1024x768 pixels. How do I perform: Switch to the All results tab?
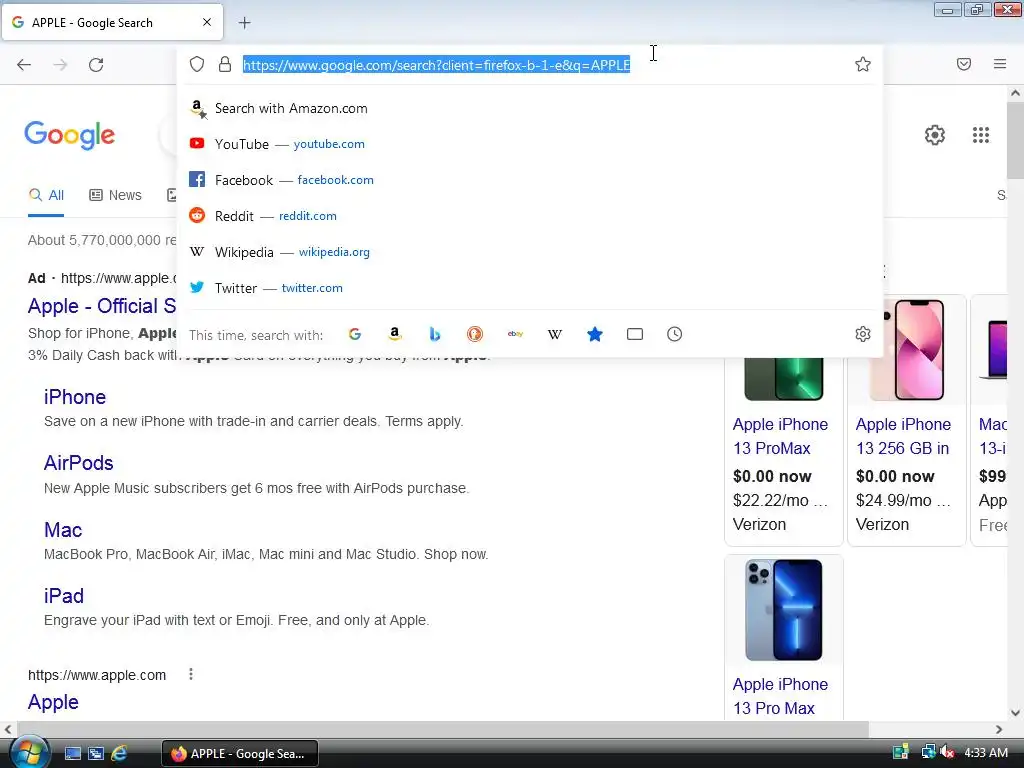46,195
